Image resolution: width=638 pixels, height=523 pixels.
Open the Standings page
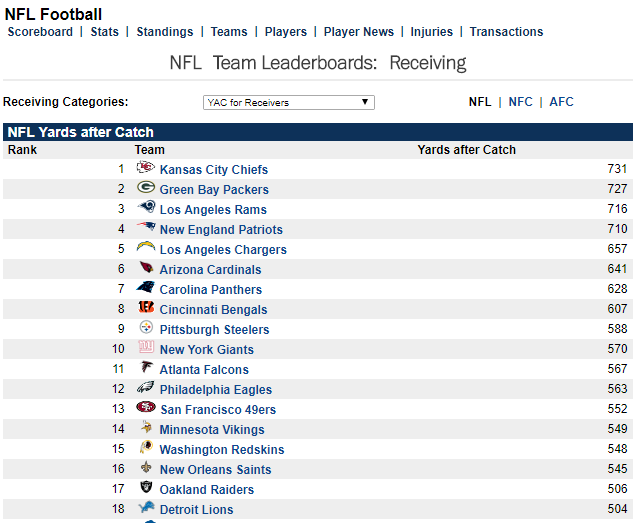tap(165, 32)
